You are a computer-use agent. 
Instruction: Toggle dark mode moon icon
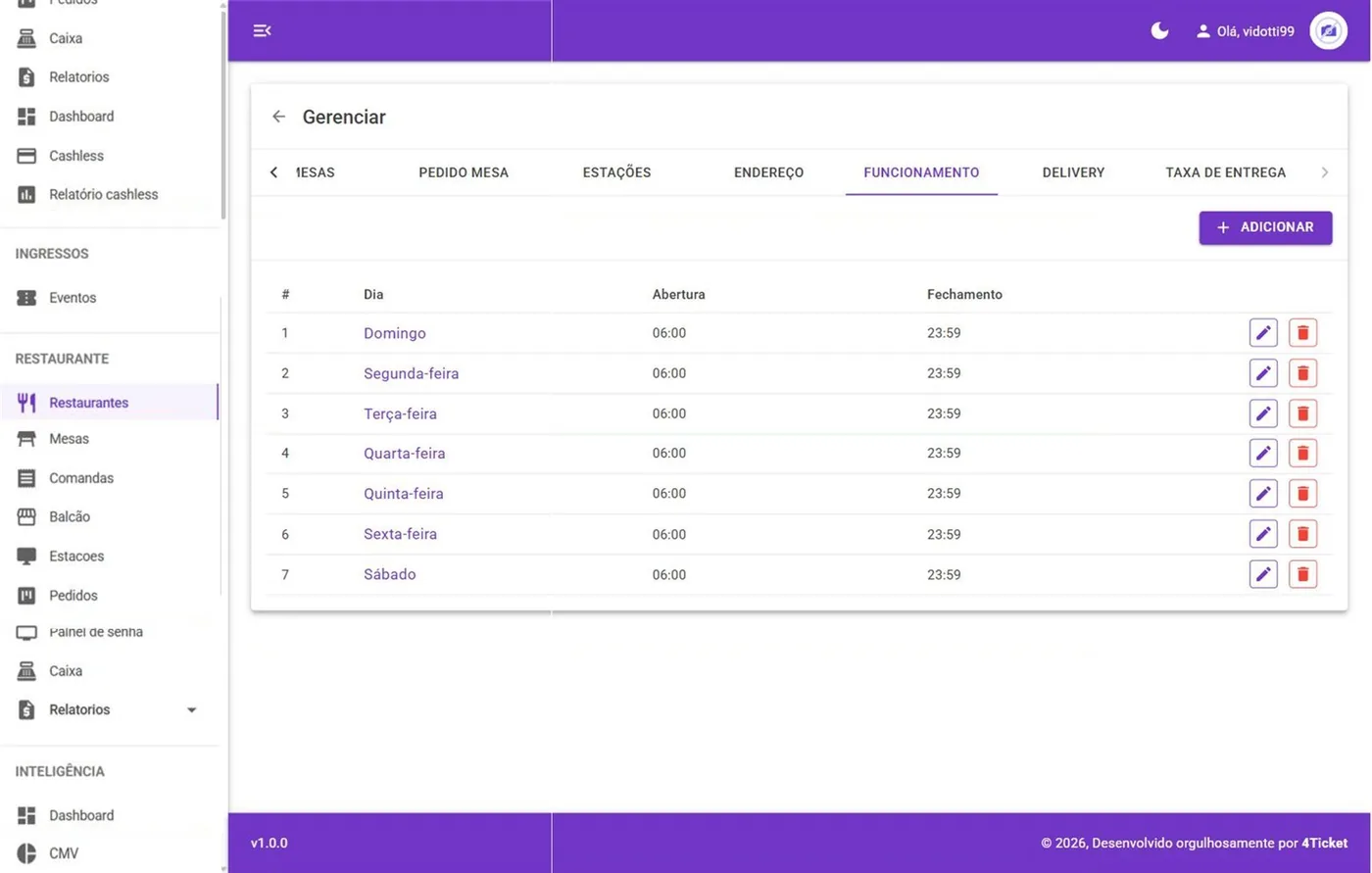pyautogui.click(x=1159, y=31)
